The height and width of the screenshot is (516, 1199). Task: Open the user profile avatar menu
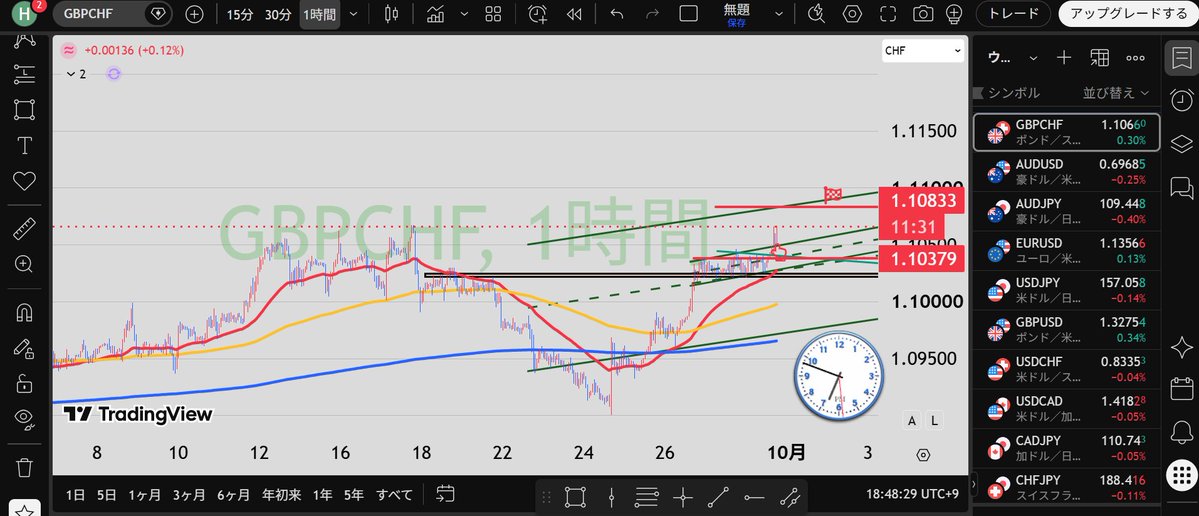coord(24,12)
